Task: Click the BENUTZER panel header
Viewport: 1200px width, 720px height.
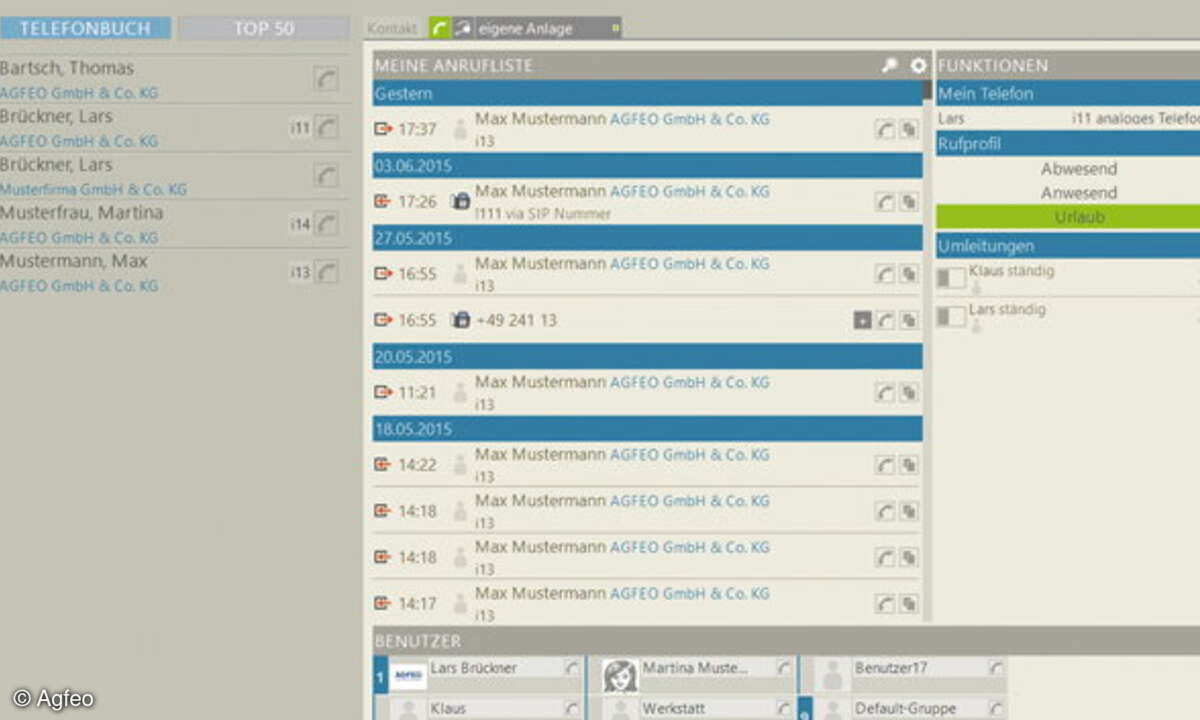Action: (786, 641)
